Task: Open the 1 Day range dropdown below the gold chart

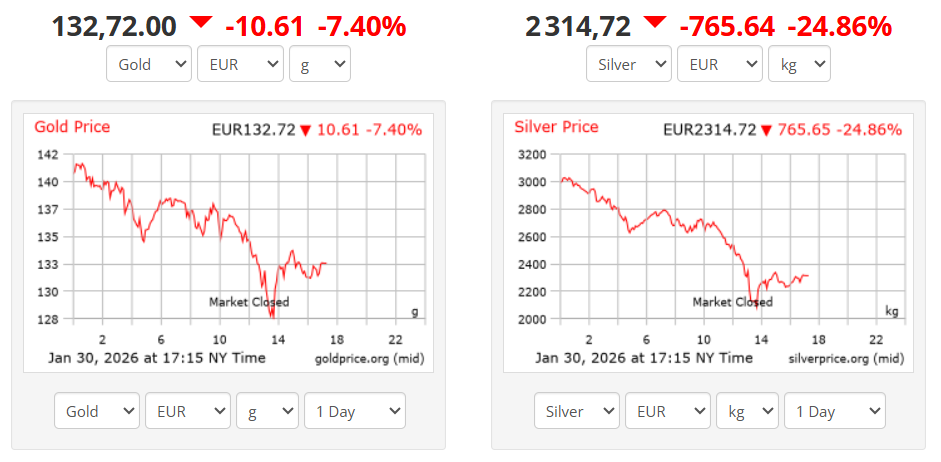Action: pyautogui.click(x=355, y=411)
